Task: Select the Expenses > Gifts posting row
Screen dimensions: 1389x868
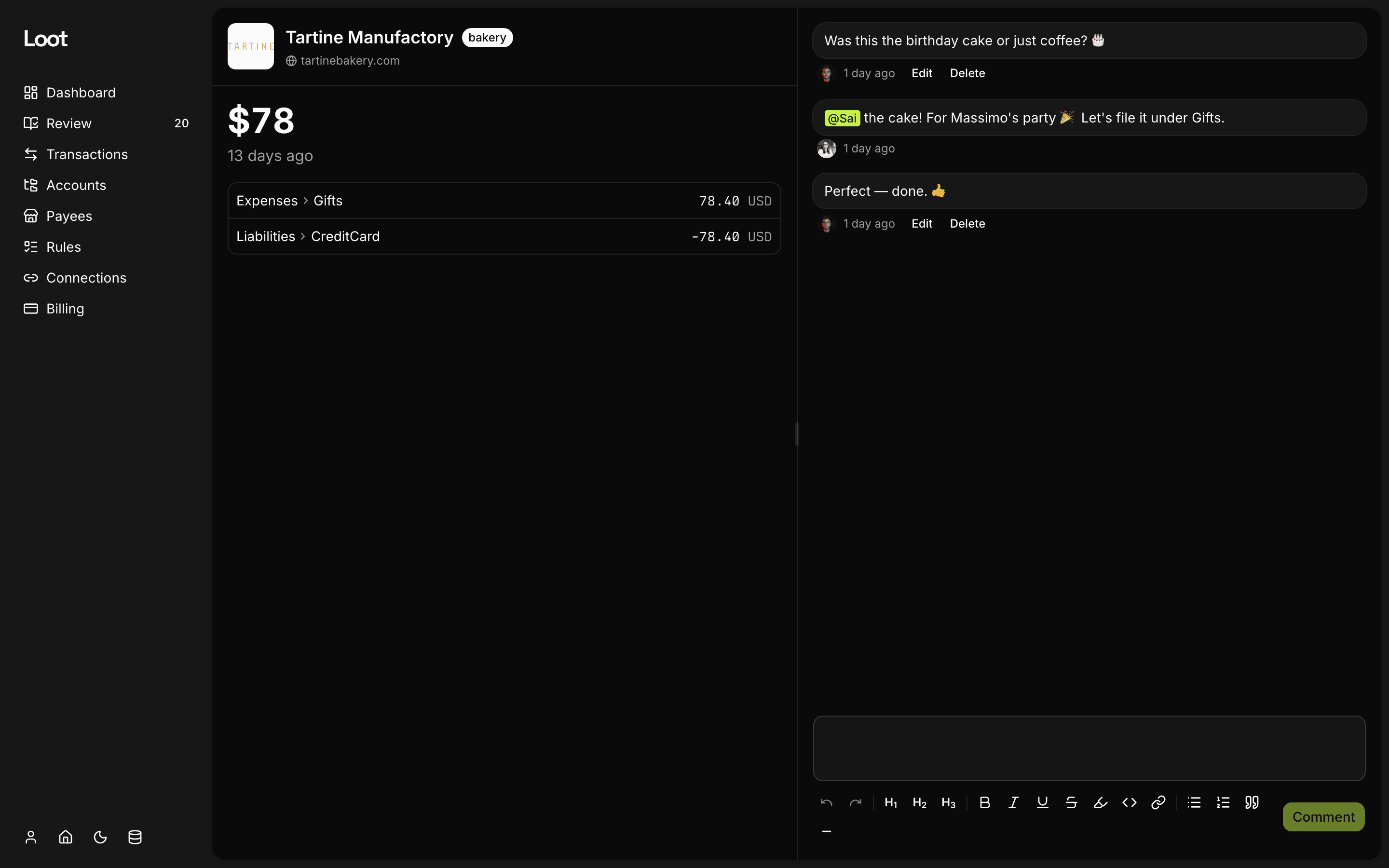Action: tap(504, 201)
